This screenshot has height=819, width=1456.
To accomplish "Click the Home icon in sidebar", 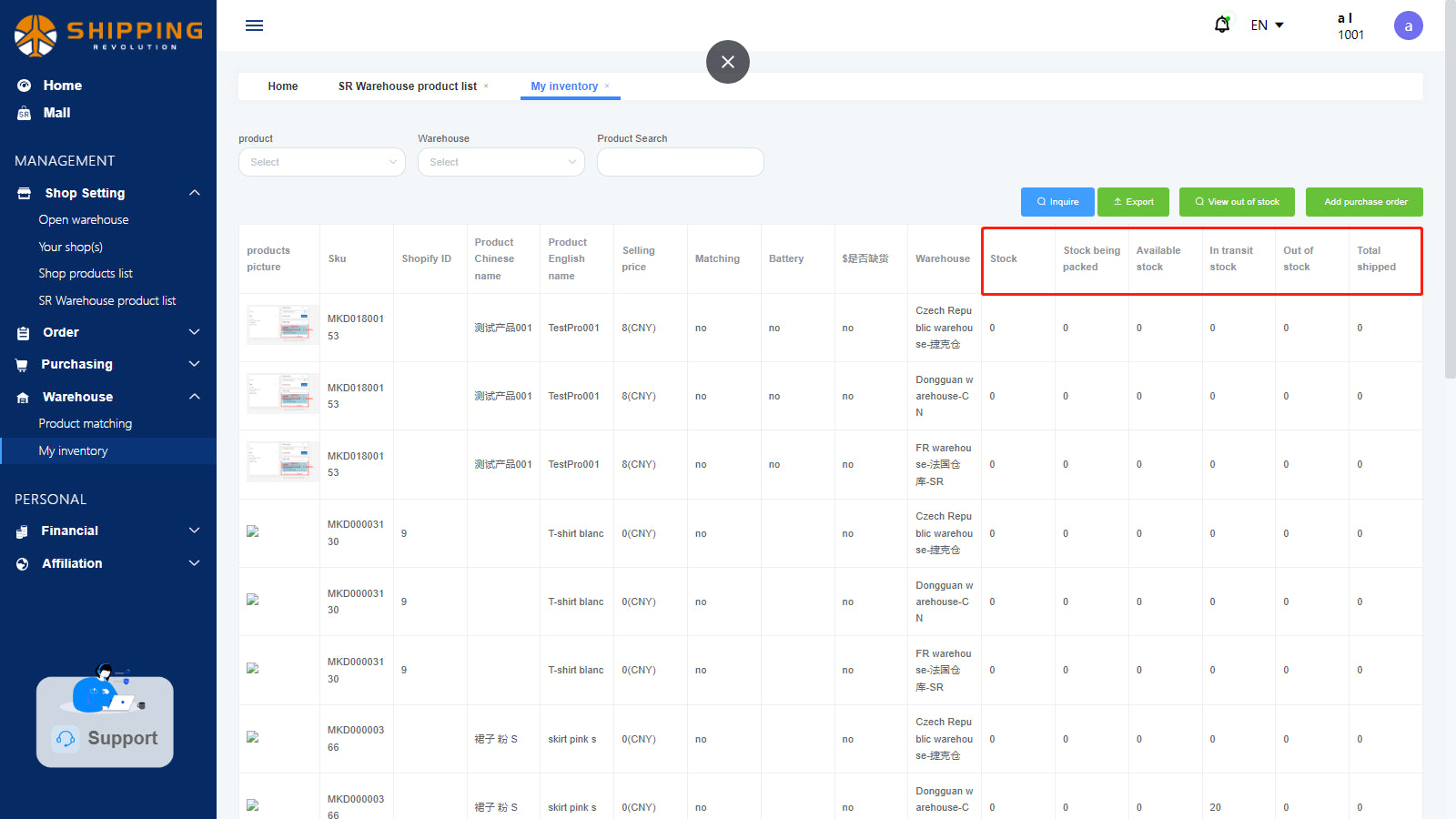I will [x=25, y=86].
